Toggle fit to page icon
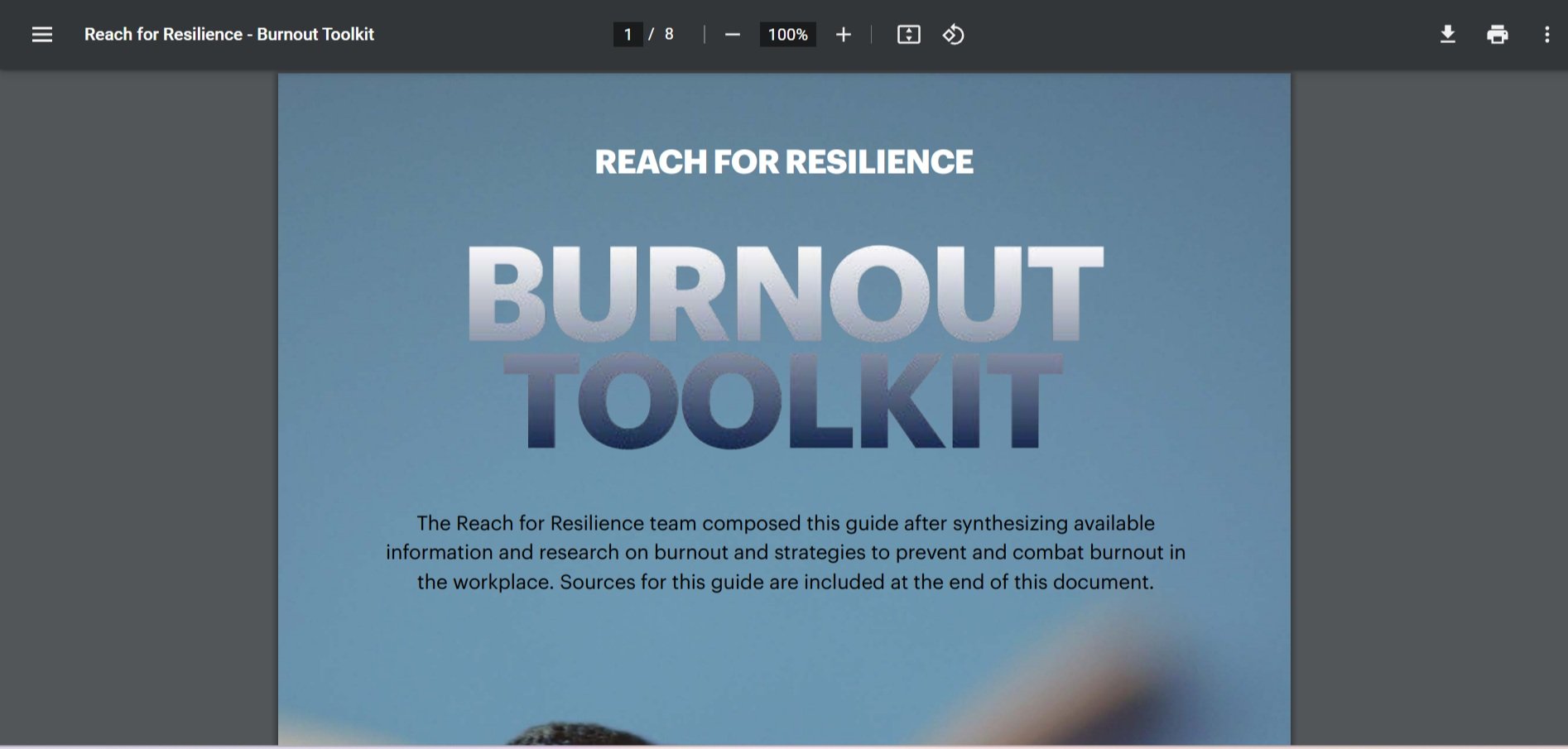The height and width of the screenshot is (749, 1568). tap(908, 35)
